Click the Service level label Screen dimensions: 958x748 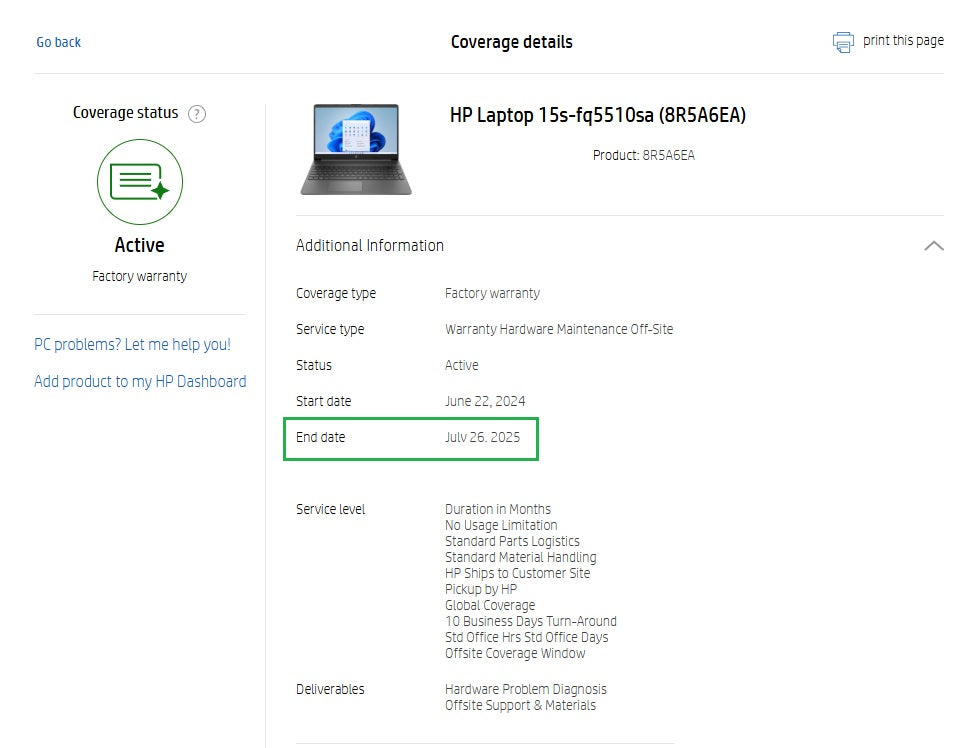click(331, 509)
